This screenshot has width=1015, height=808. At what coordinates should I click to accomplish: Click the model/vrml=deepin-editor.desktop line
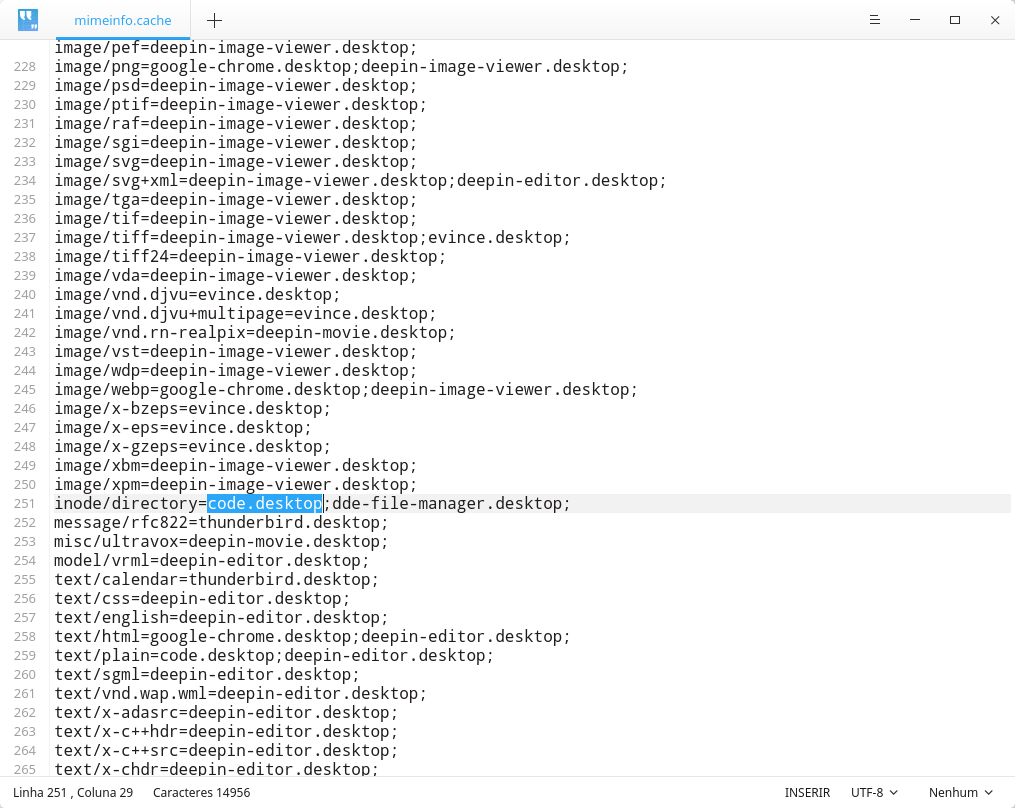[212, 561]
